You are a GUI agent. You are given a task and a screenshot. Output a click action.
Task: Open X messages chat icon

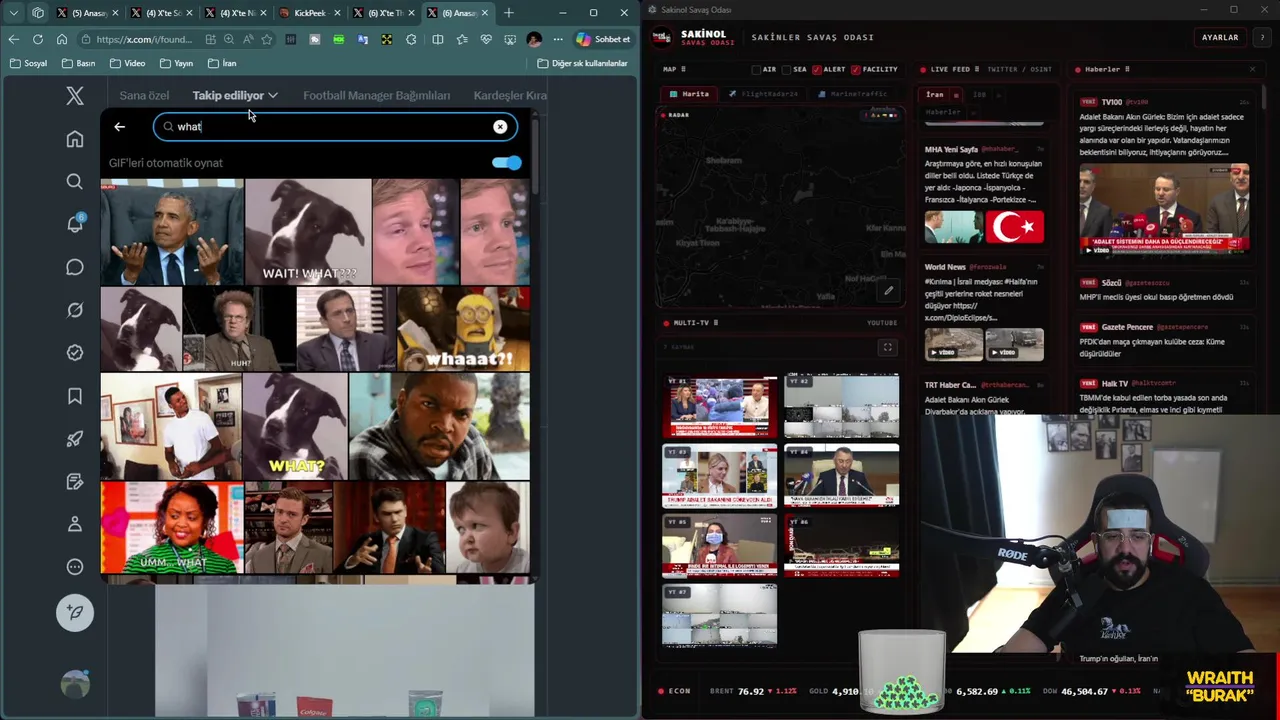click(75, 267)
